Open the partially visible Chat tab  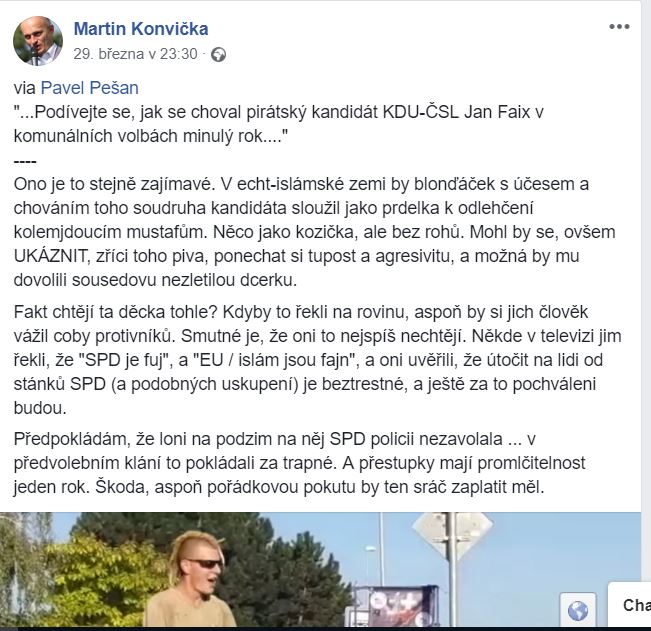click(629, 605)
